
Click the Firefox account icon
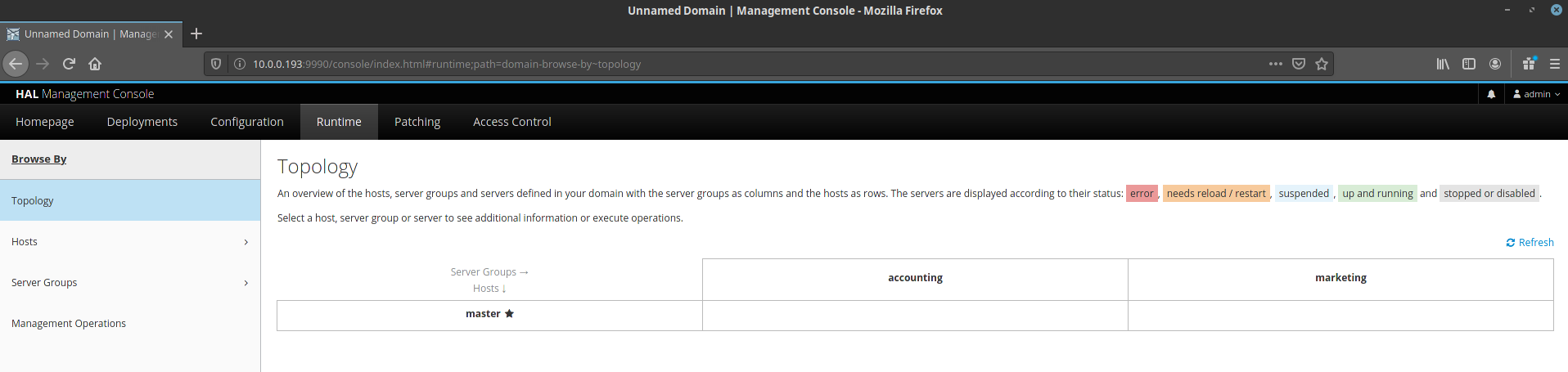(x=1495, y=64)
